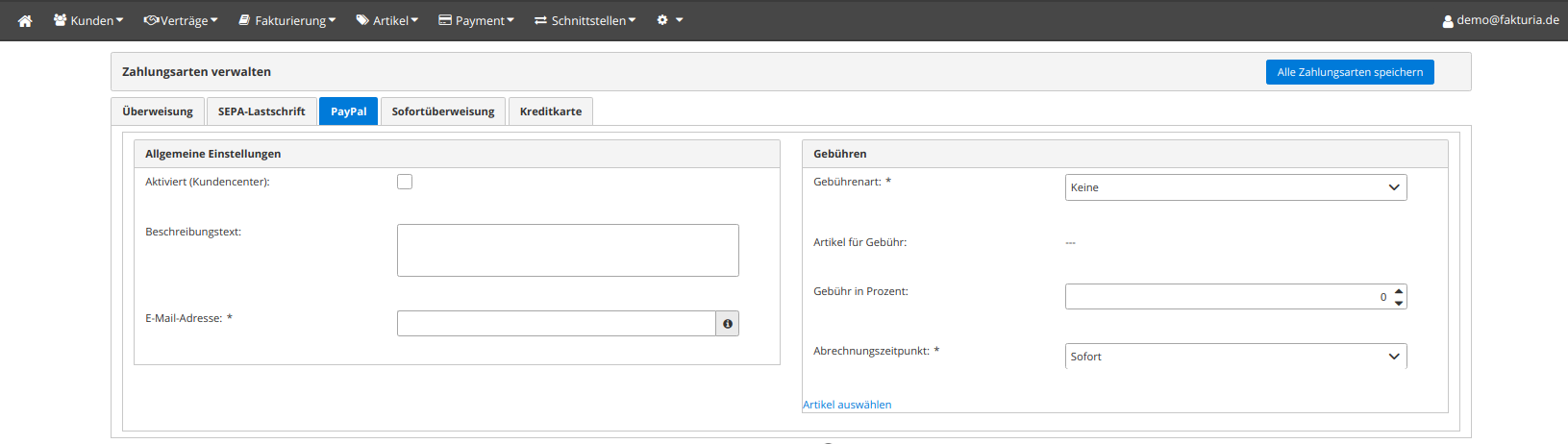Image resolution: width=1568 pixels, height=444 pixels.
Task: Click the info icon beside E-Mail-Adresse field
Action: pyautogui.click(x=728, y=324)
